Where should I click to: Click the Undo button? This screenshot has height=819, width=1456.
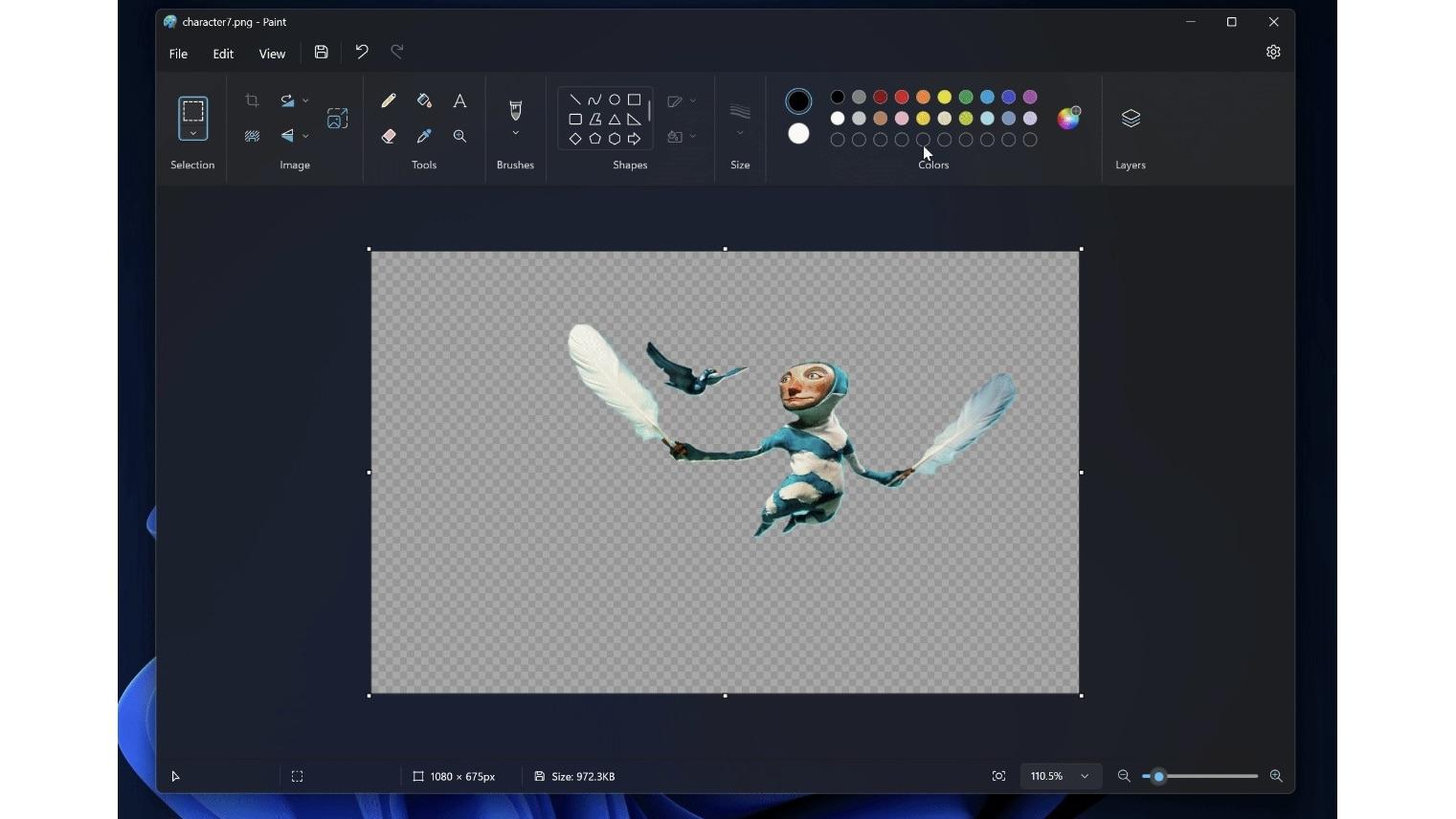coord(362,53)
